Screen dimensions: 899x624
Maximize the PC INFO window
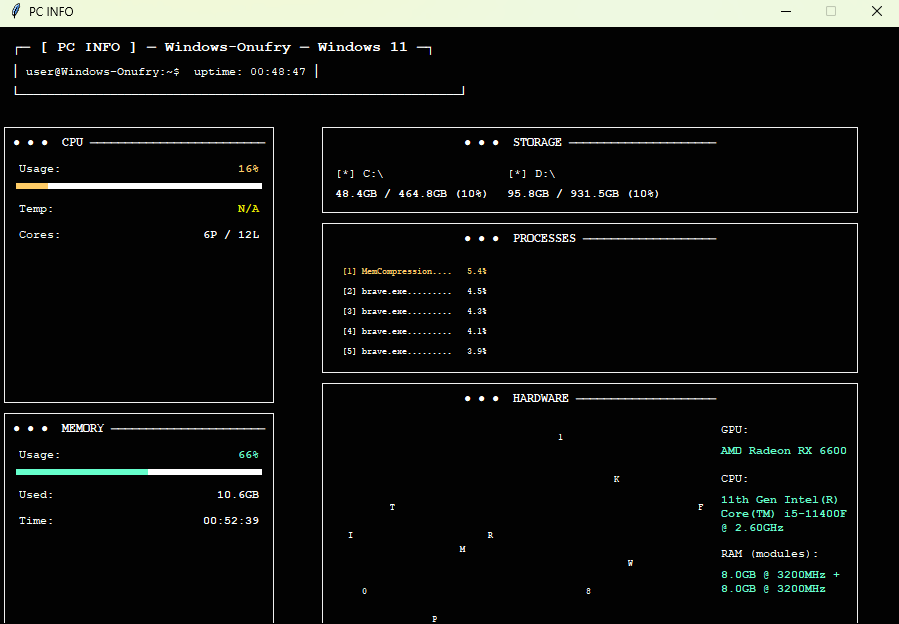click(x=831, y=11)
